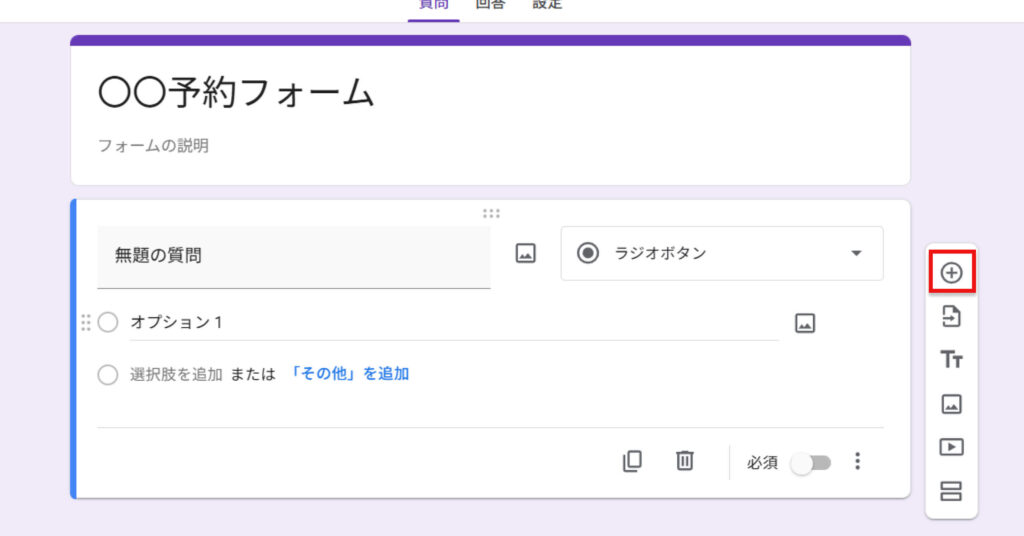Click the add image sidebar icon
Viewport: 1024px width, 536px height.
(951, 404)
